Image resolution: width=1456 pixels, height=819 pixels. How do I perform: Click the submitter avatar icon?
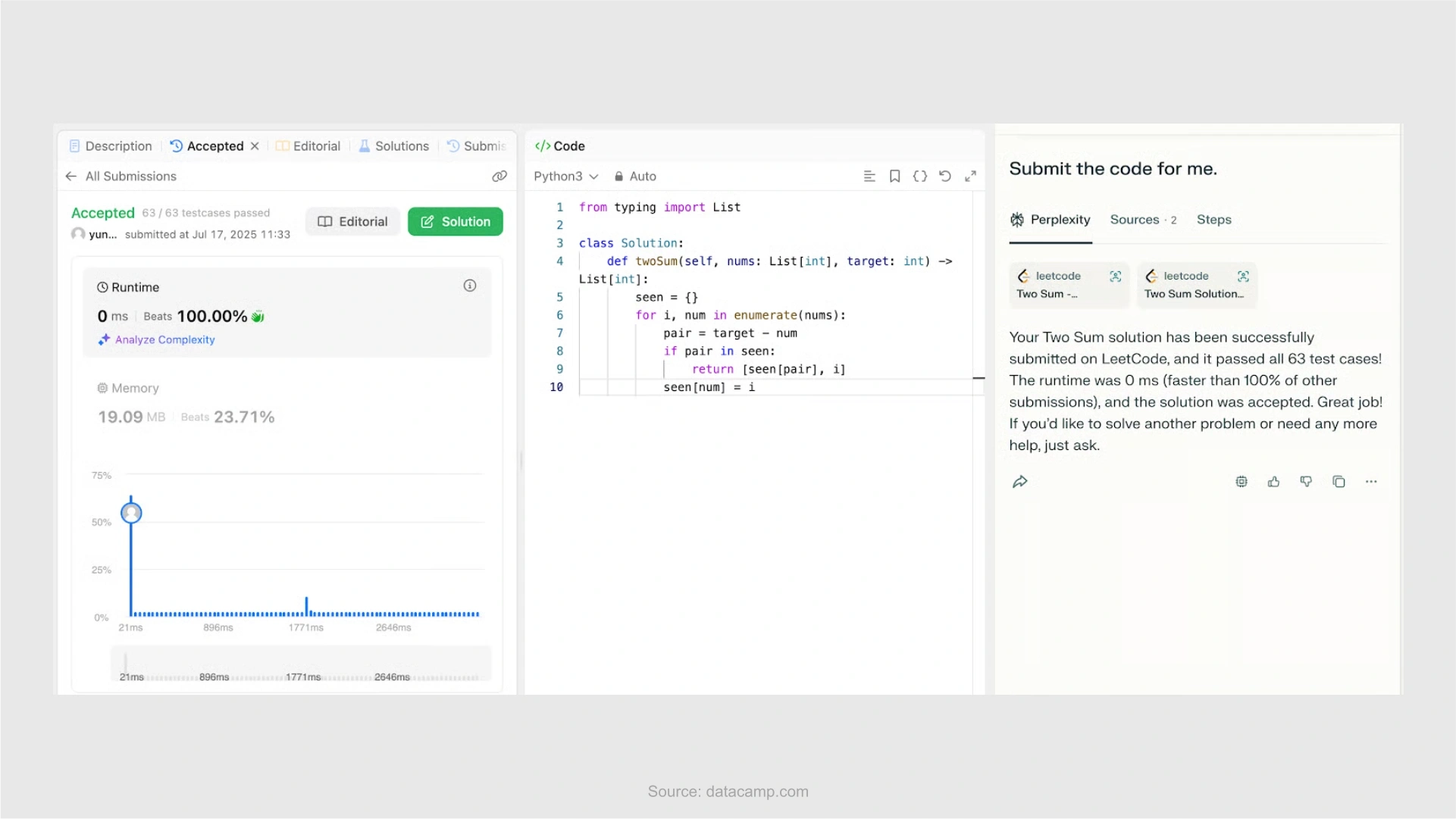[x=78, y=234]
